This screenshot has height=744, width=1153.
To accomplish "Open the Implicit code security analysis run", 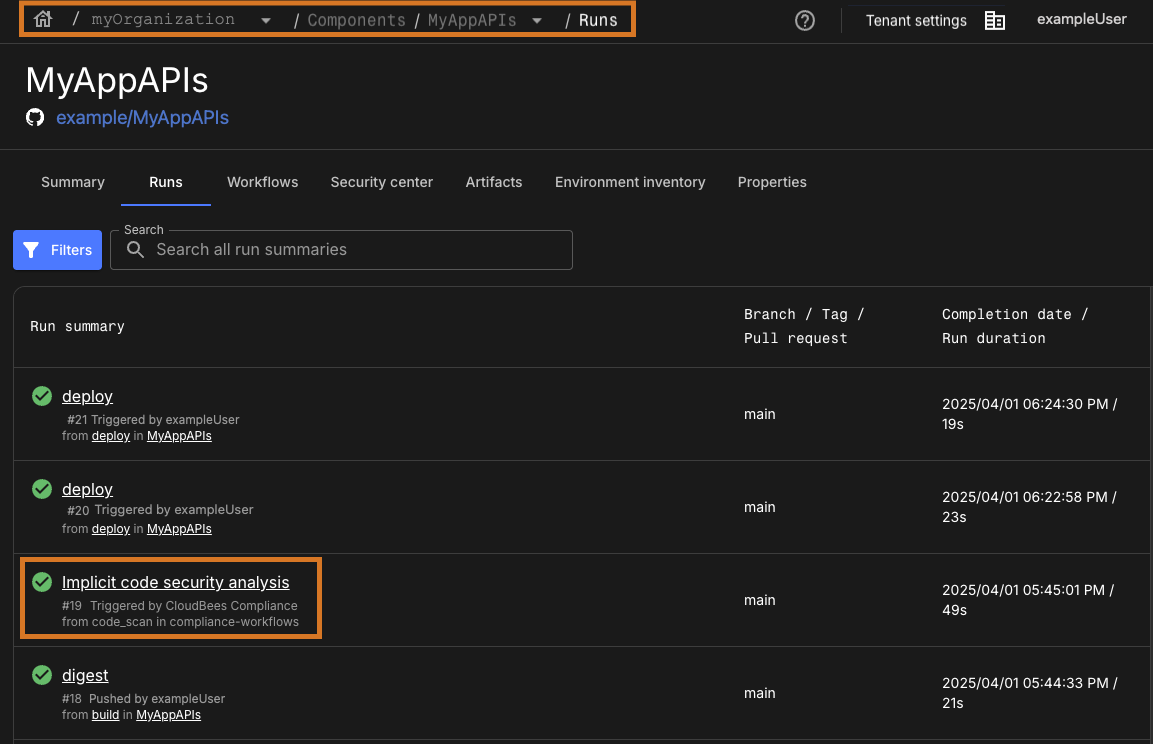I will (175, 582).
